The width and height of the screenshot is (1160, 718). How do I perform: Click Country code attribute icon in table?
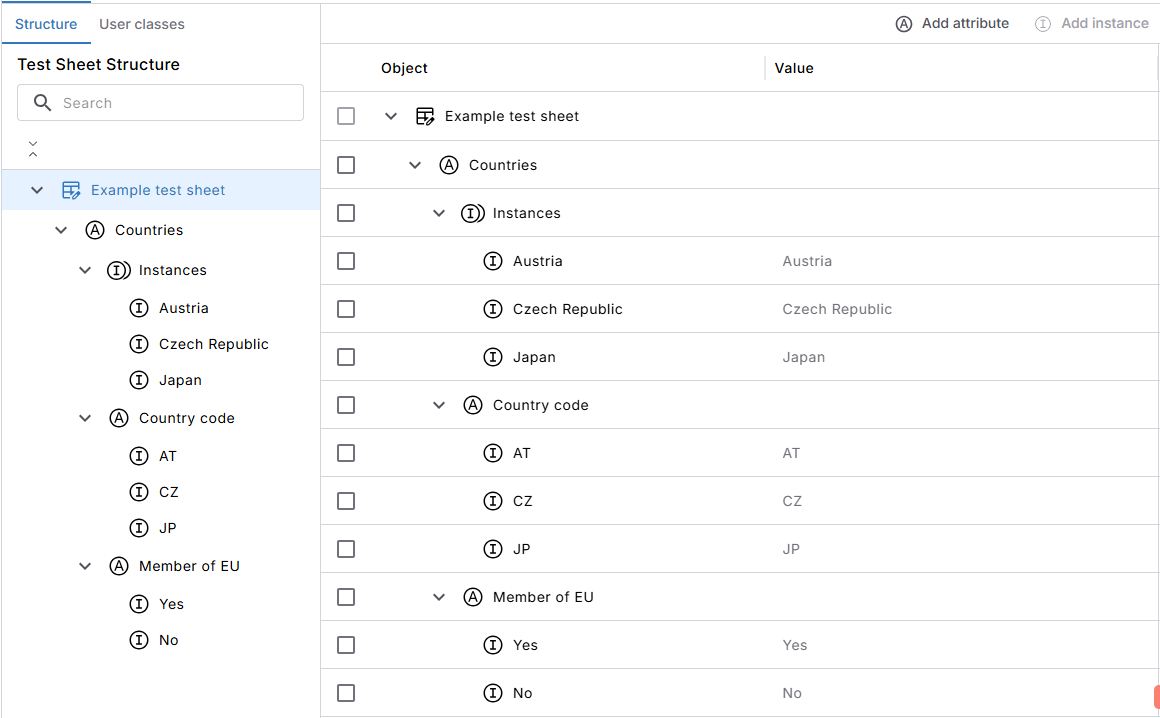pyautogui.click(x=473, y=405)
